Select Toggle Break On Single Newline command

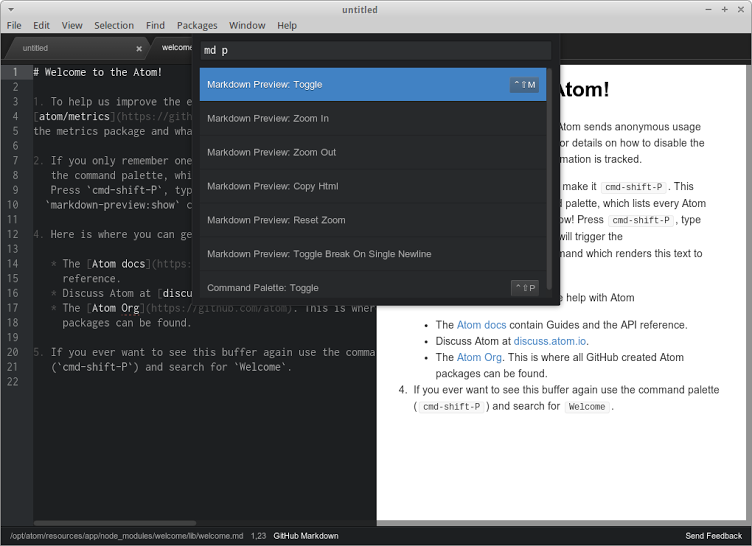[x=373, y=254]
